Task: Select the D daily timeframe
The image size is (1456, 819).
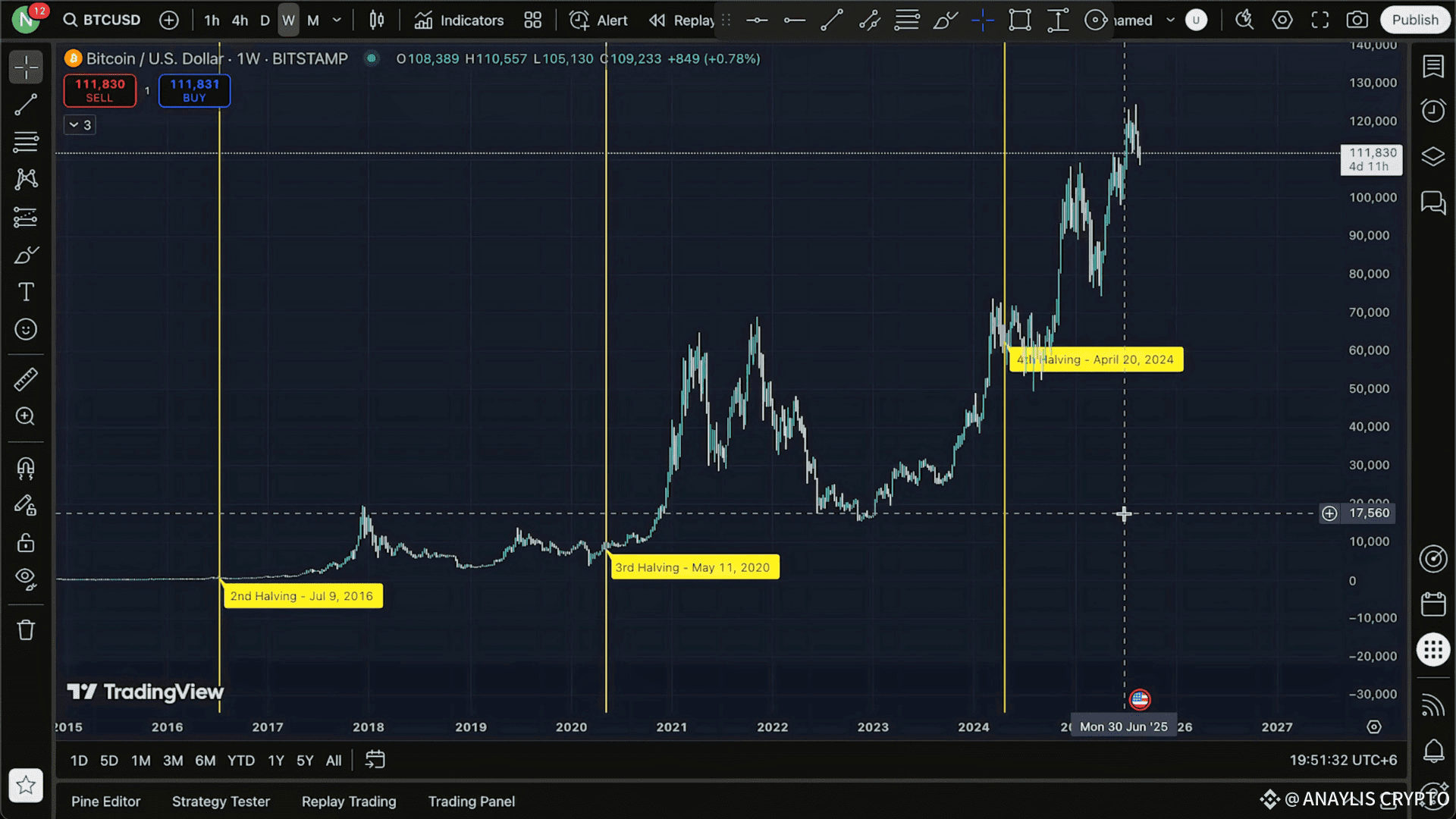Action: [265, 20]
